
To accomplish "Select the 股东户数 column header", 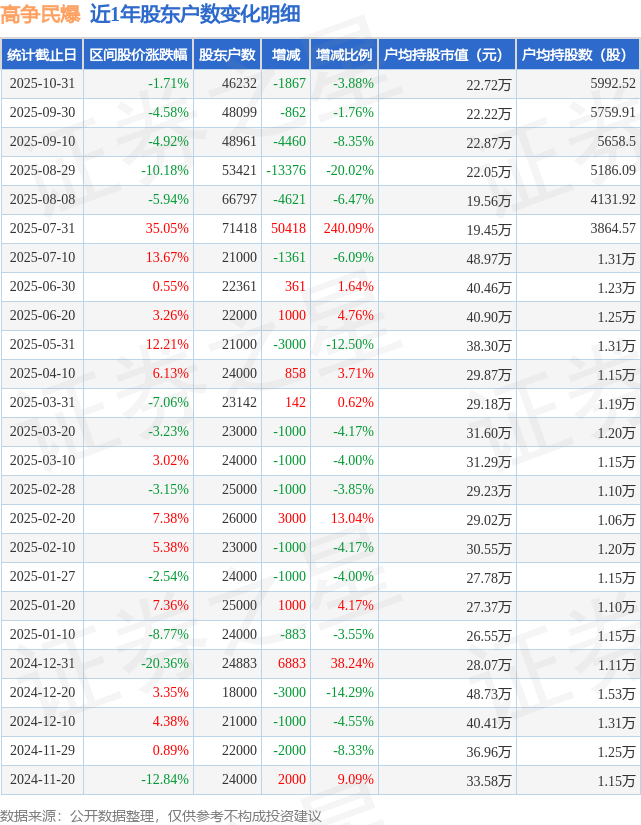I will [x=226, y=55].
